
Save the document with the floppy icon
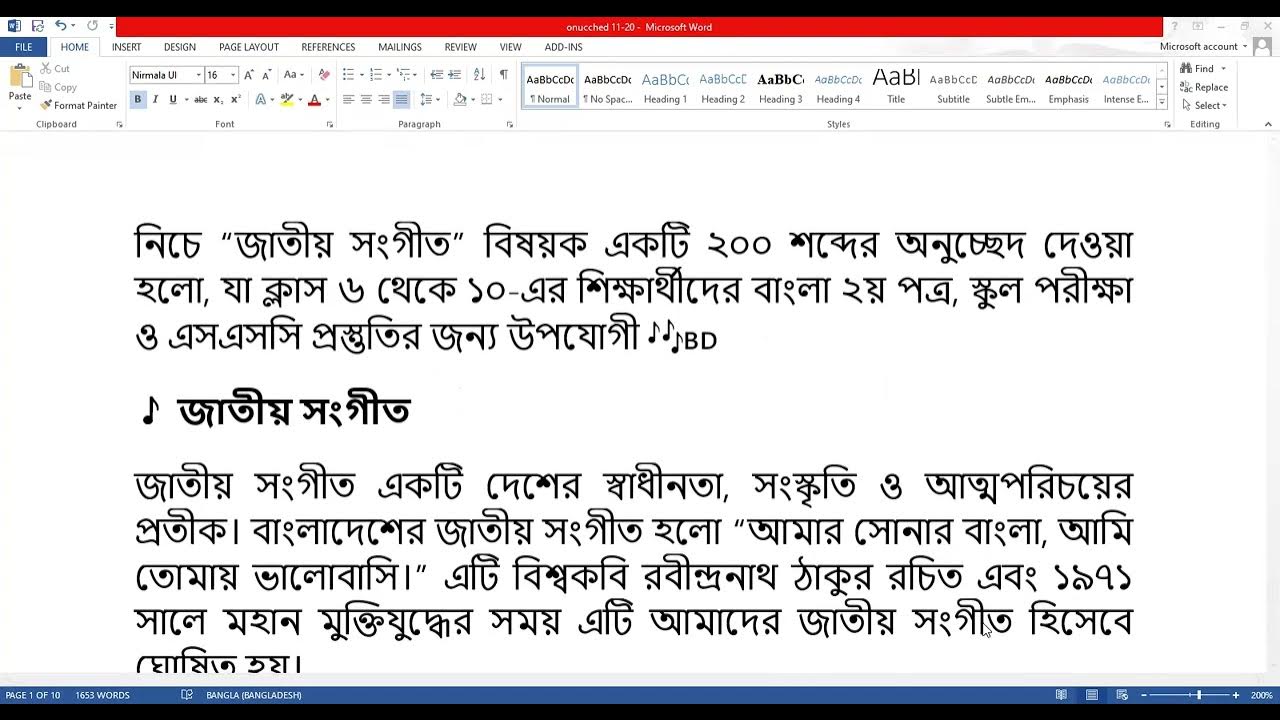tap(37, 26)
